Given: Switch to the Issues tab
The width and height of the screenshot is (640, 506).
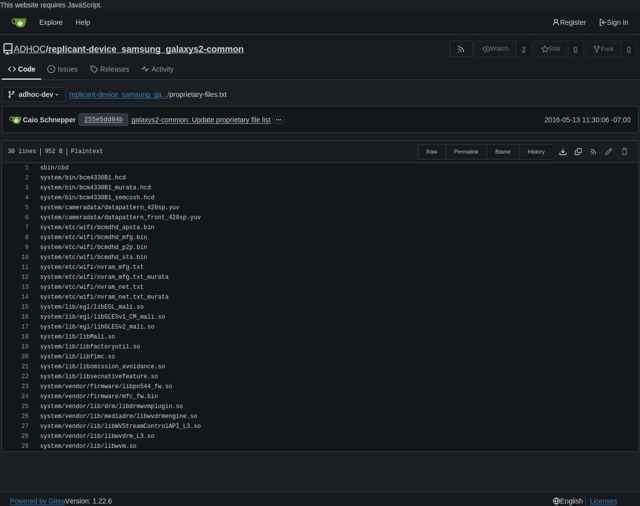Looking at the screenshot, I should click(x=62, y=70).
